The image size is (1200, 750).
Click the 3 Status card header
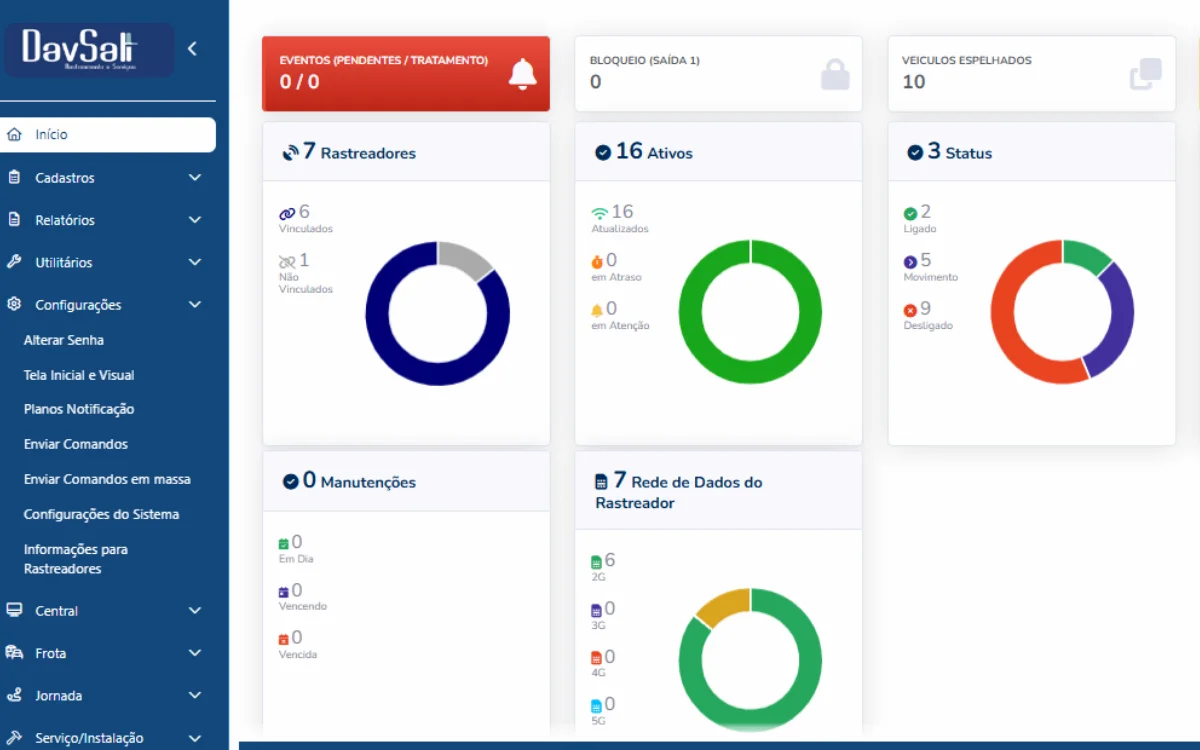coord(1032,152)
